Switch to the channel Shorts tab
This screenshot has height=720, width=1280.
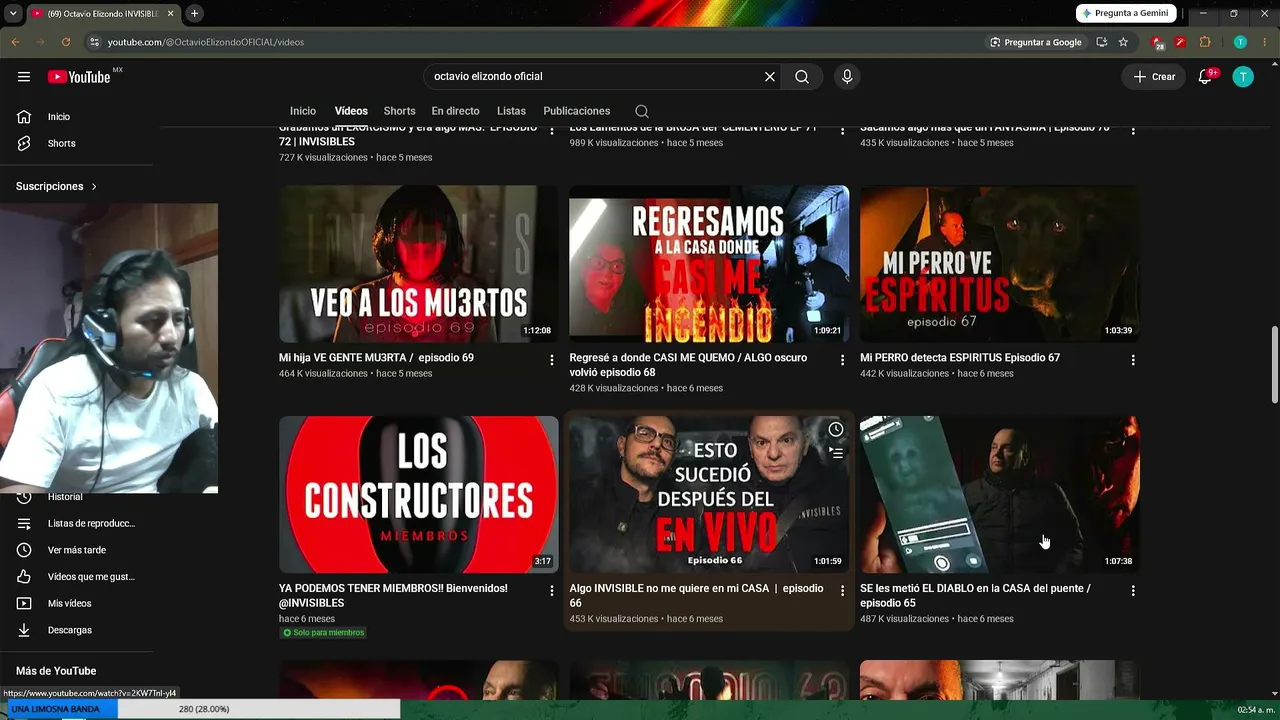point(399,111)
